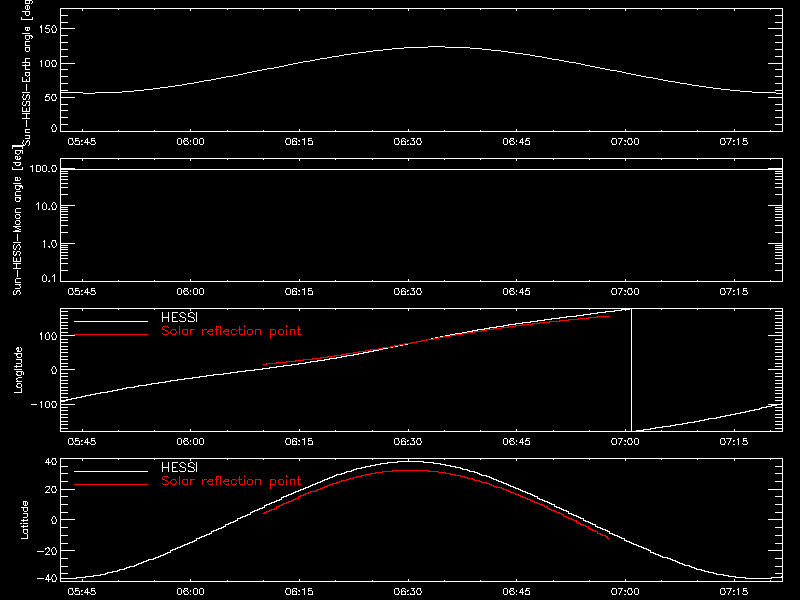Click the 40 tick on Latitude axis
Viewport: 800px width, 600px height.
point(51,462)
